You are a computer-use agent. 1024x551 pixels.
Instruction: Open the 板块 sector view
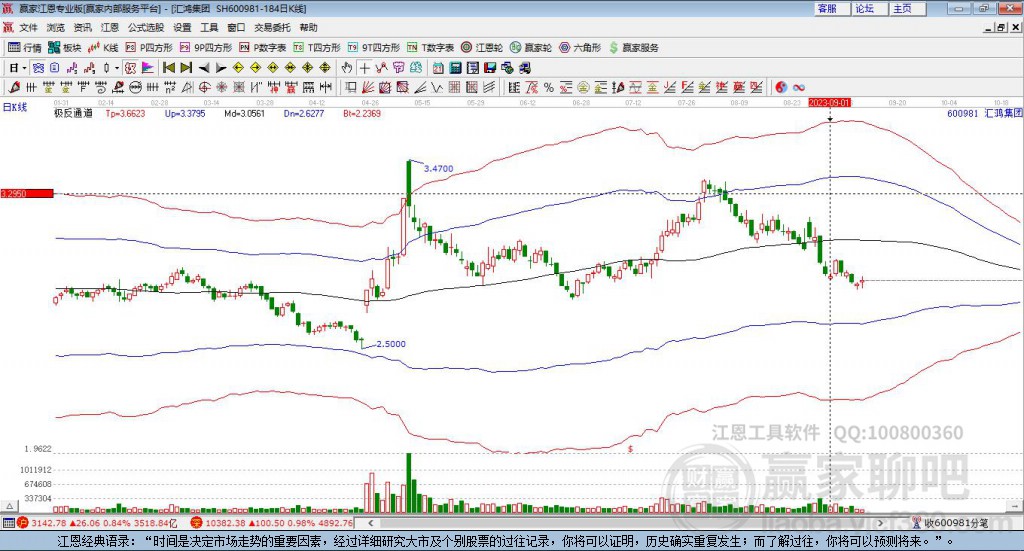(x=65, y=48)
